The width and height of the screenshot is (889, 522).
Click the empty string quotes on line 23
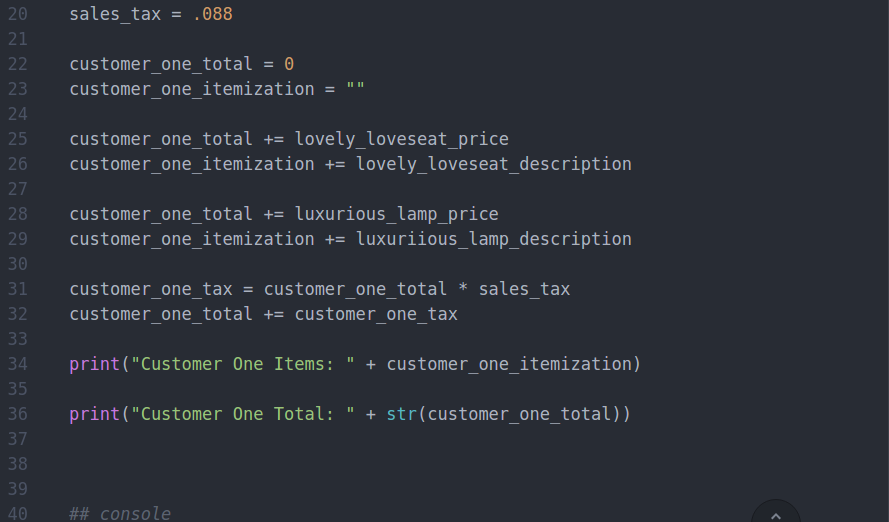click(355, 89)
